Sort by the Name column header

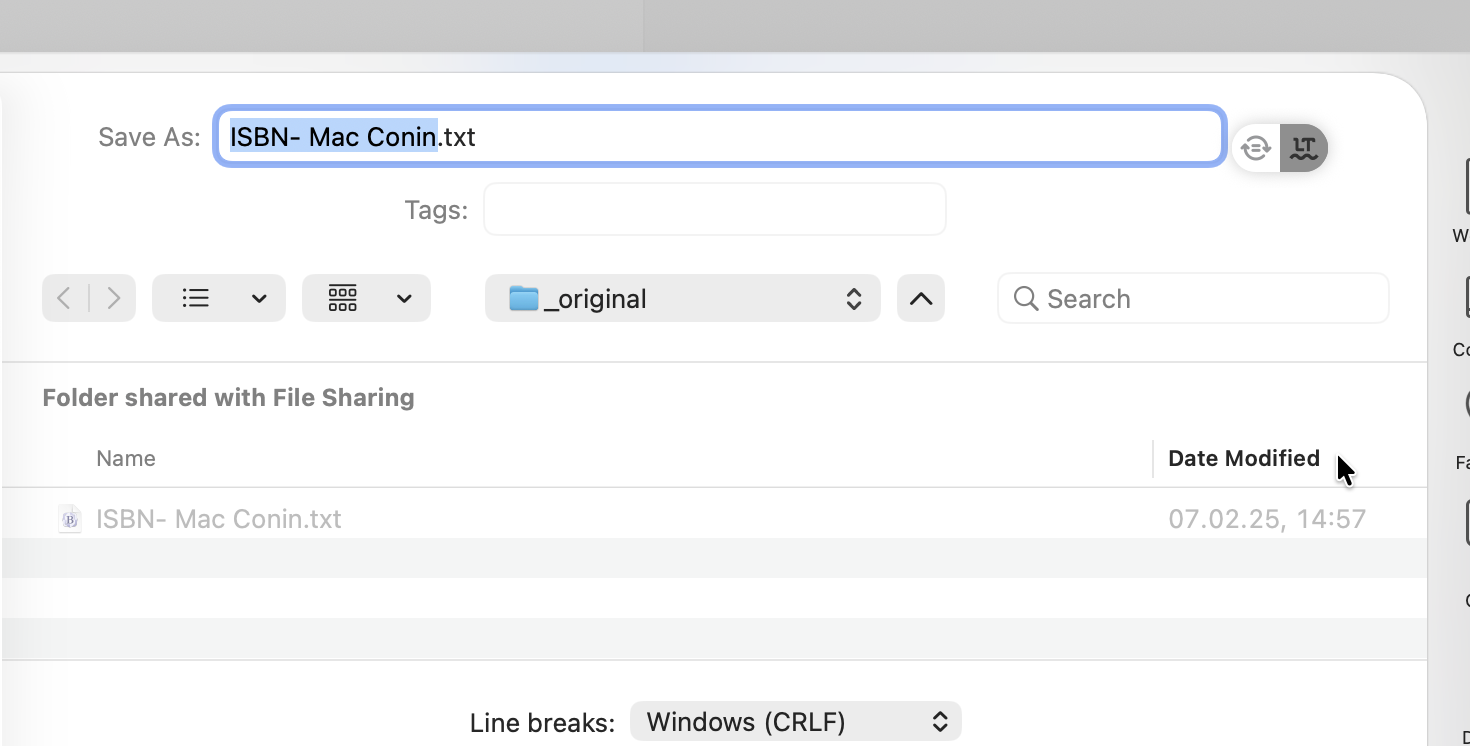(x=126, y=458)
